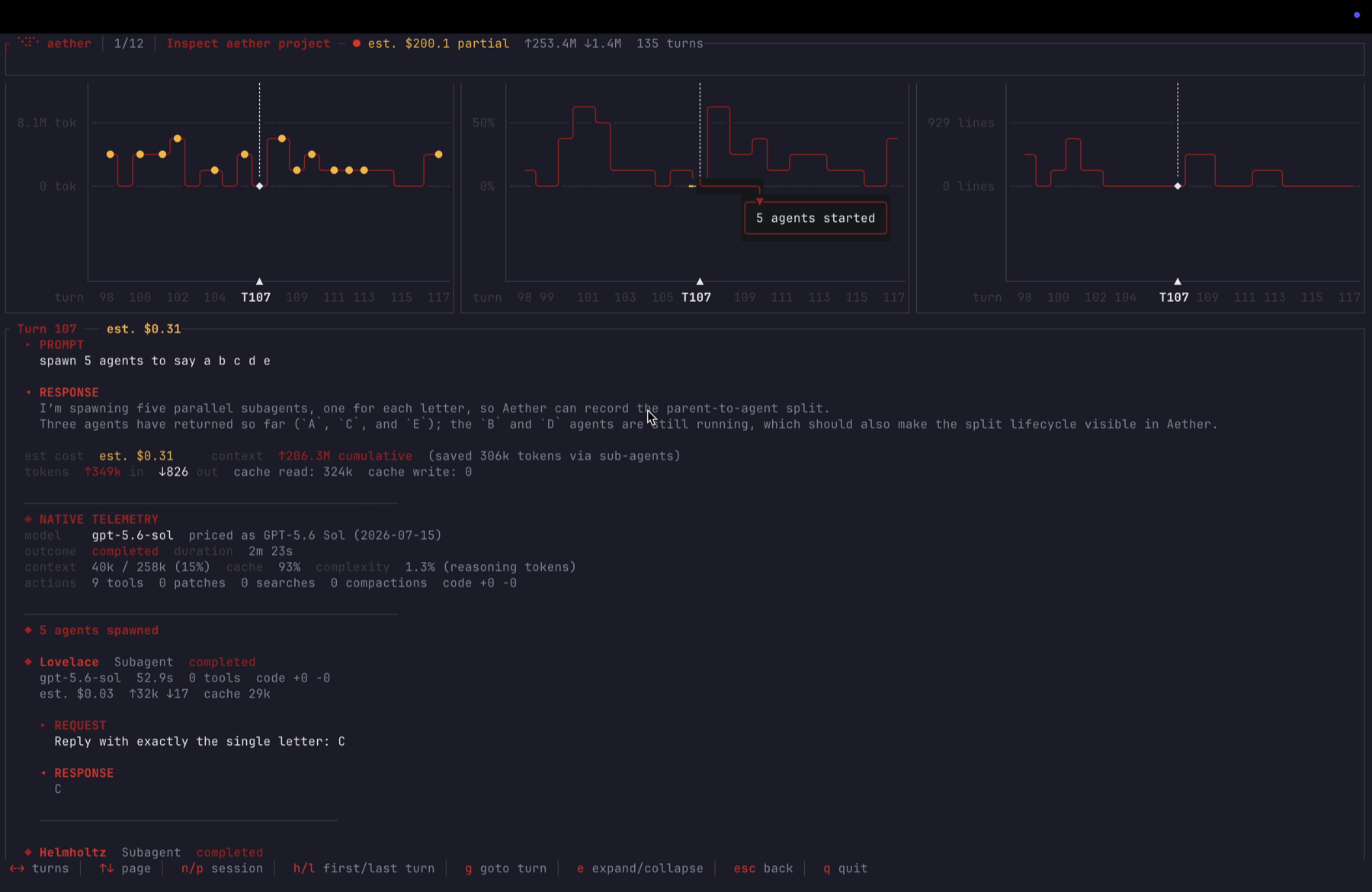Click the '929 lines' axis label
Screen dimensions: 1372x892
pos(960,123)
